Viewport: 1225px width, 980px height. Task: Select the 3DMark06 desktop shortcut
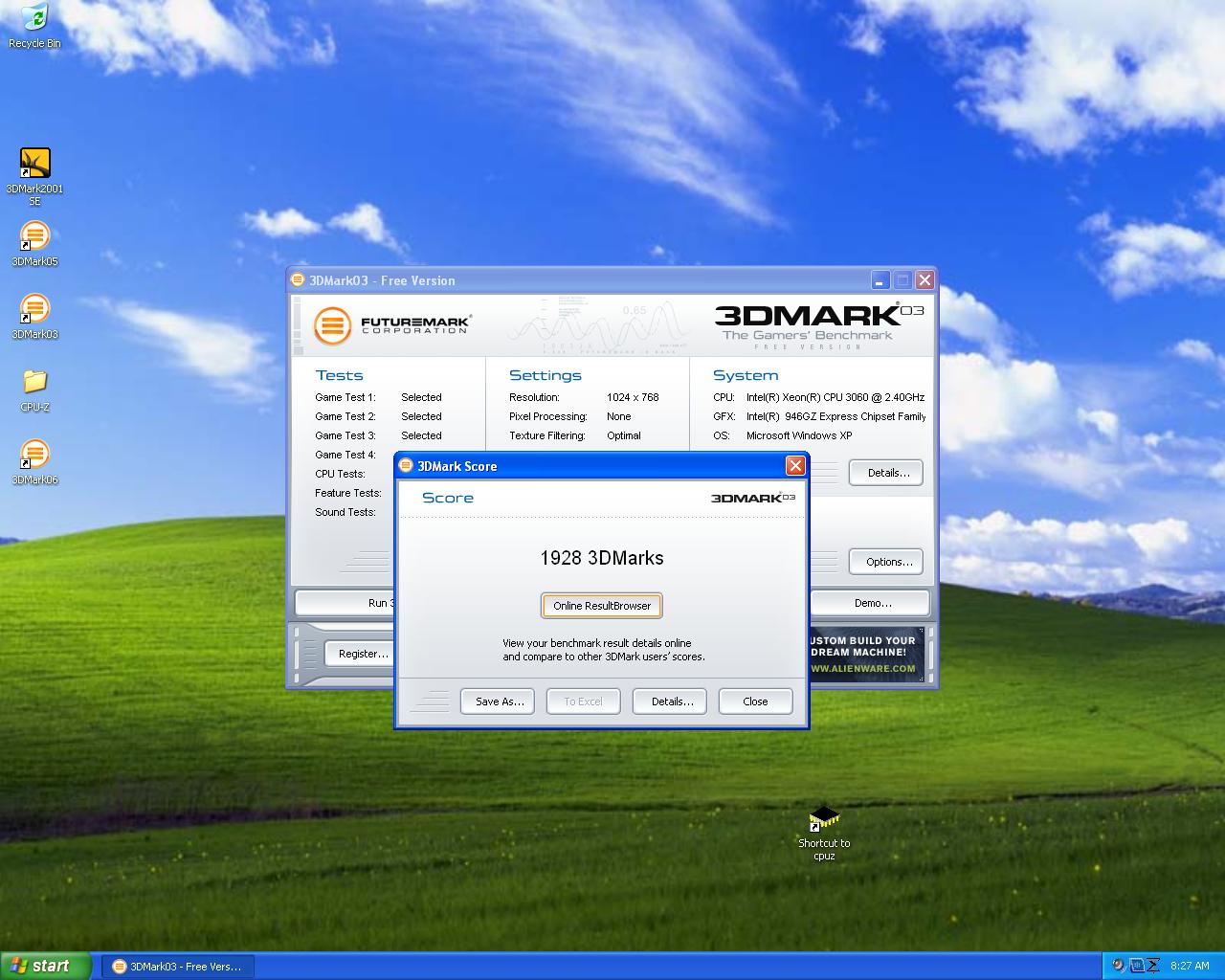pyautogui.click(x=34, y=462)
